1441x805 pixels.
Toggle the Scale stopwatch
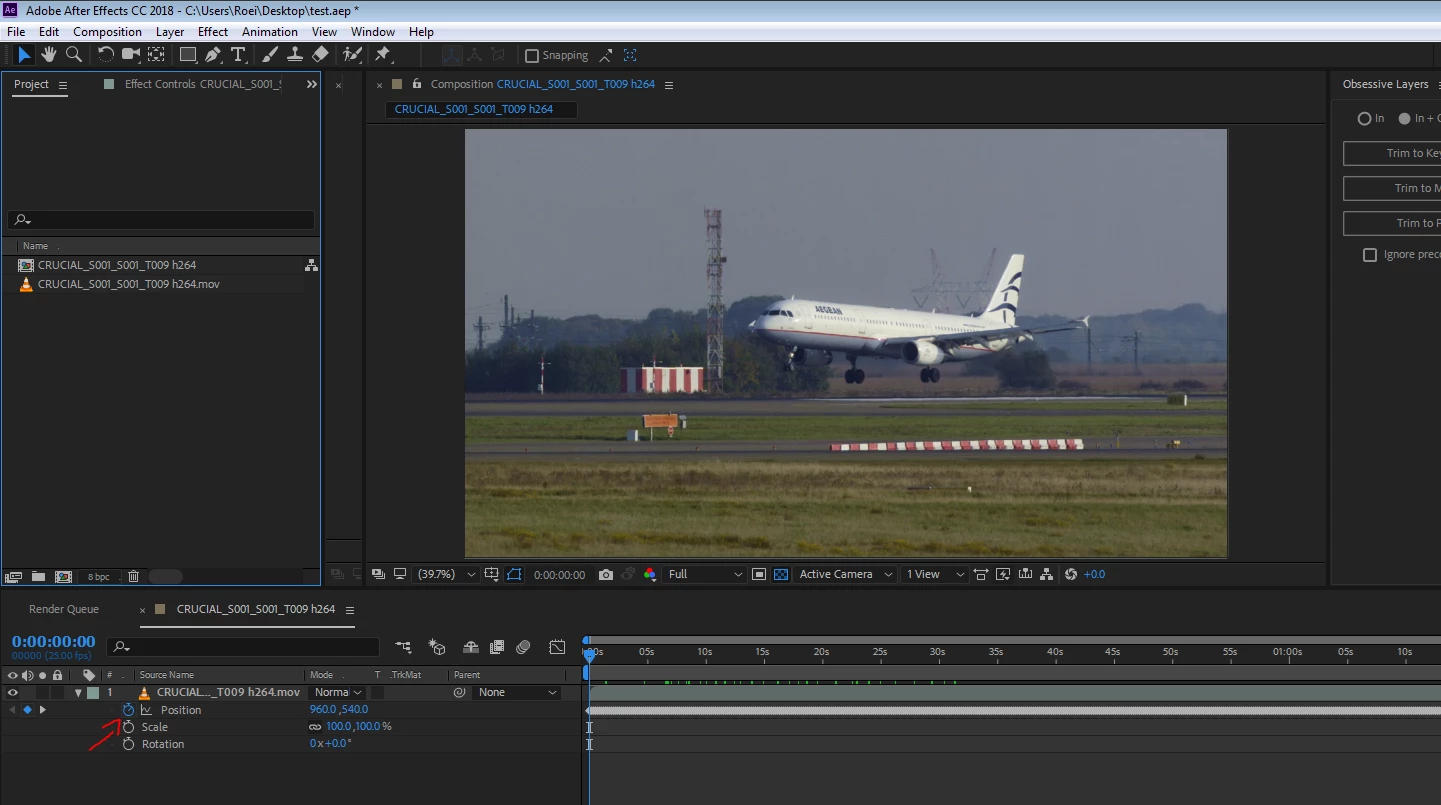(x=129, y=727)
